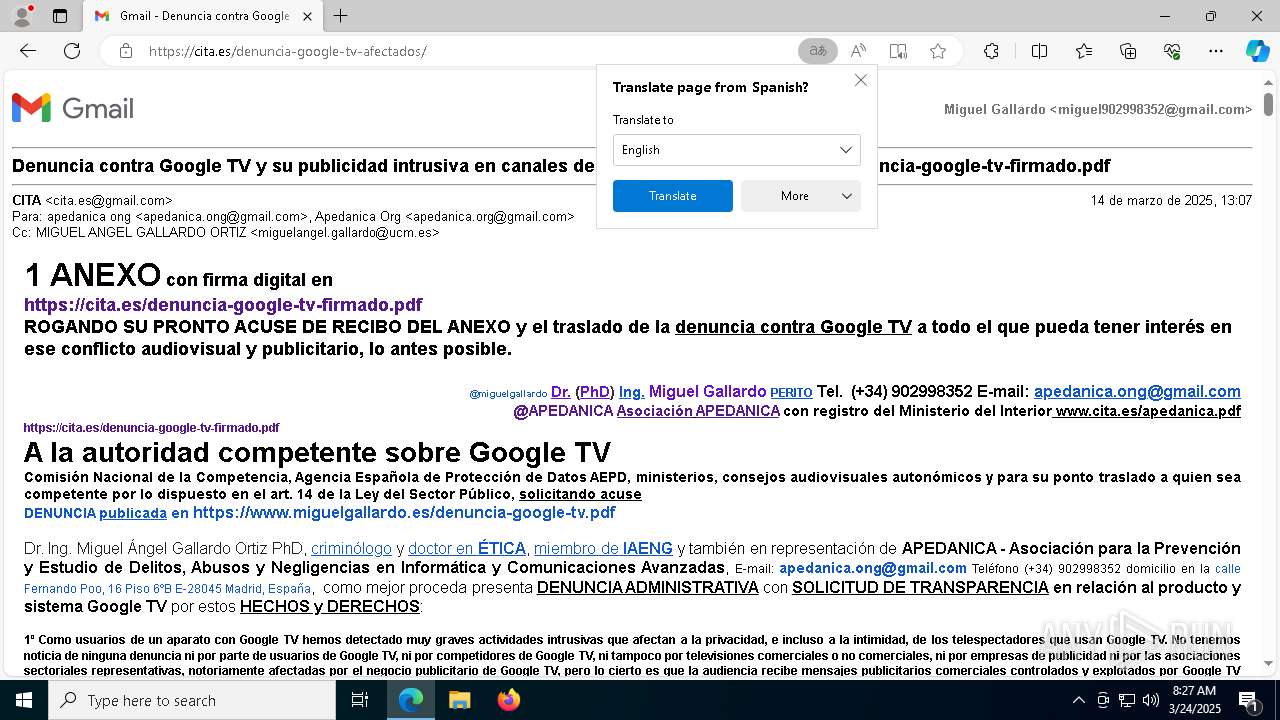
Task: Open the Edge profile icon
Action: point(22,16)
